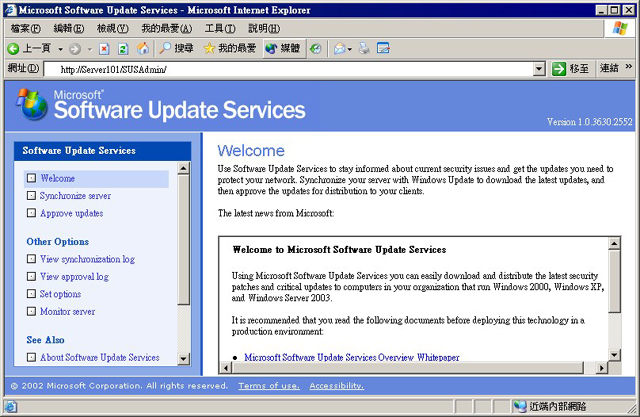Click the box icon beside Approve updates

coord(31,213)
